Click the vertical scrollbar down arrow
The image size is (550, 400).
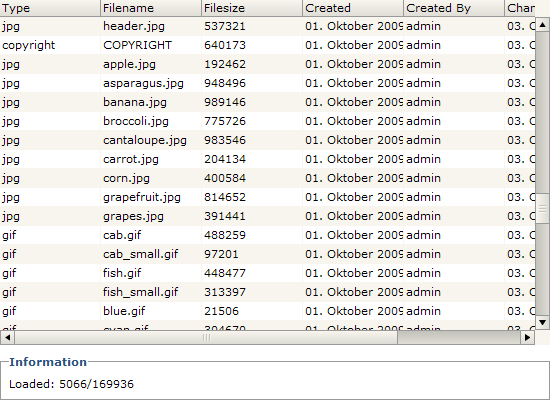point(543,322)
